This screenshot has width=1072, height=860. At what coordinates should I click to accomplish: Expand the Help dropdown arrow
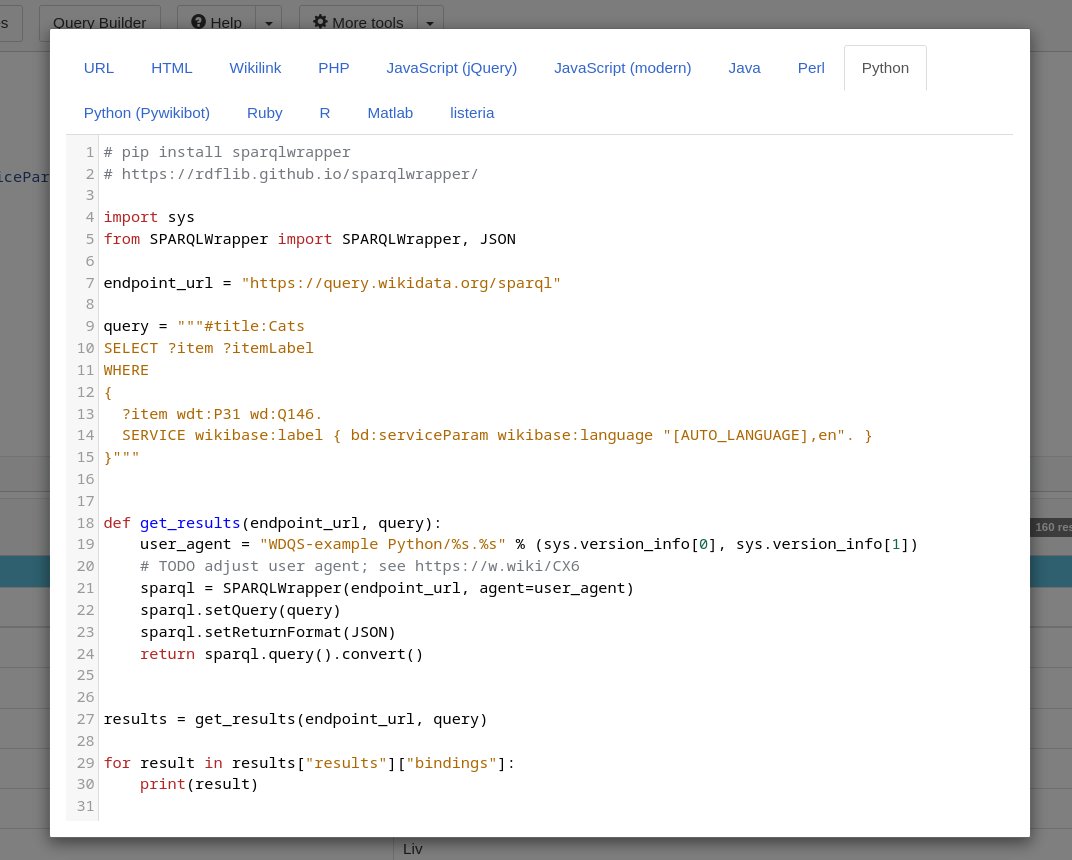point(269,23)
